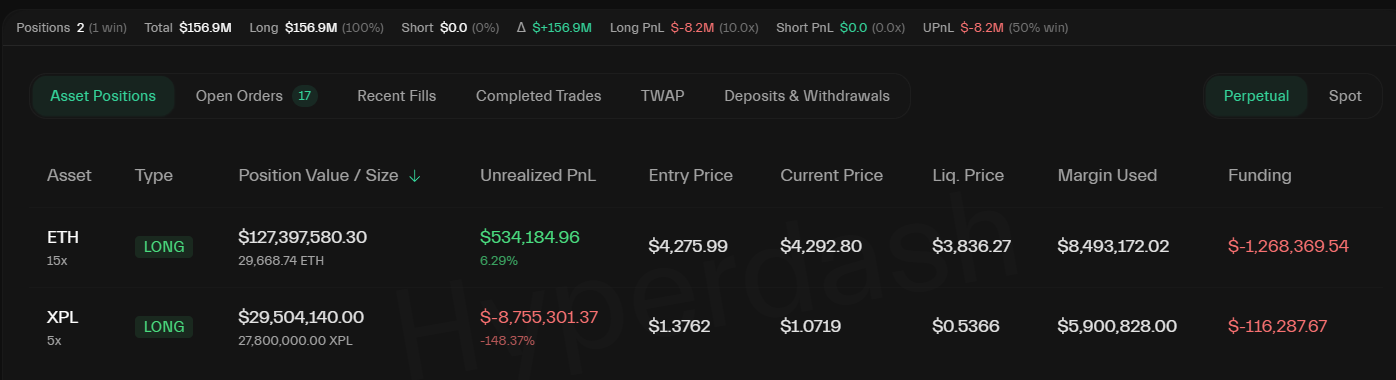This screenshot has width=1396, height=380.
Task: Switch to the Recent Fills tab
Action: point(396,96)
